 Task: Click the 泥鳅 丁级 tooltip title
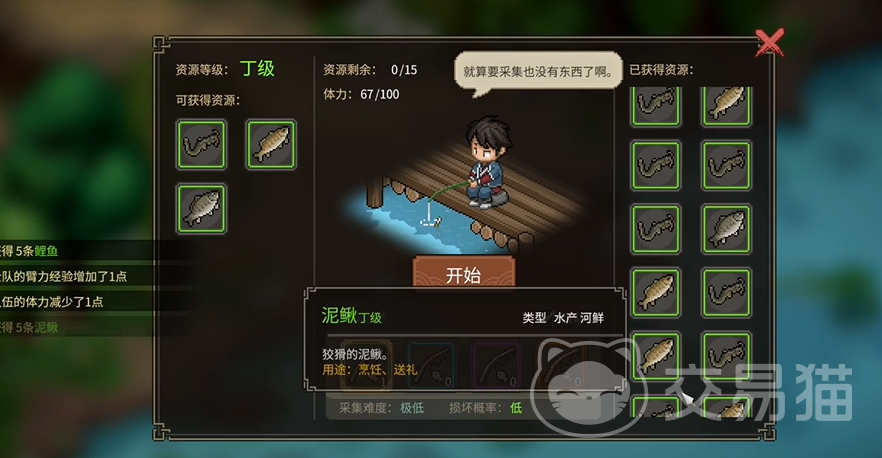point(352,316)
